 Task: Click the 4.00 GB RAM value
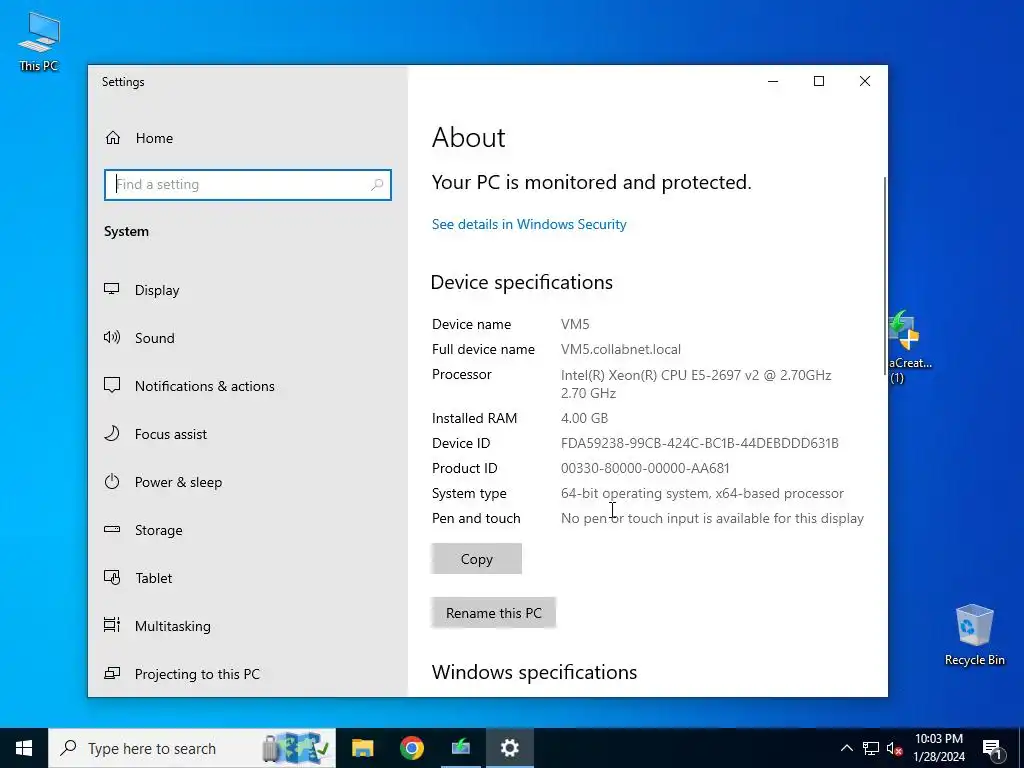point(584,418)
